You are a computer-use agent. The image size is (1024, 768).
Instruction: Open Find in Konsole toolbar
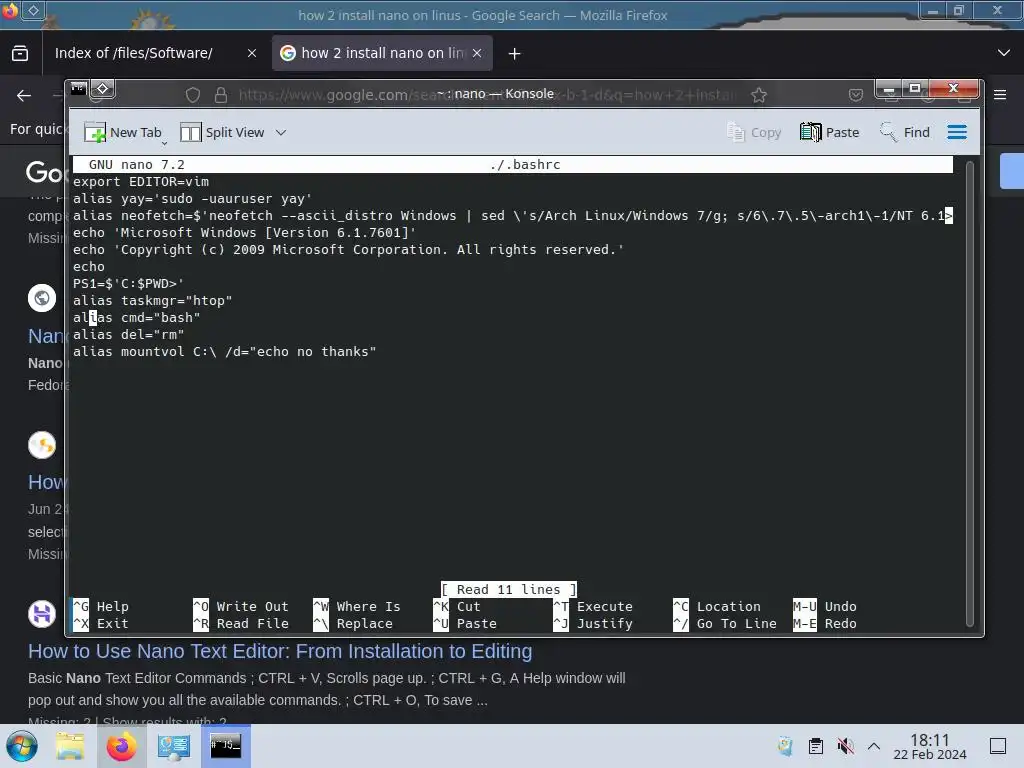pyautogui.click(x=904, y=133)
